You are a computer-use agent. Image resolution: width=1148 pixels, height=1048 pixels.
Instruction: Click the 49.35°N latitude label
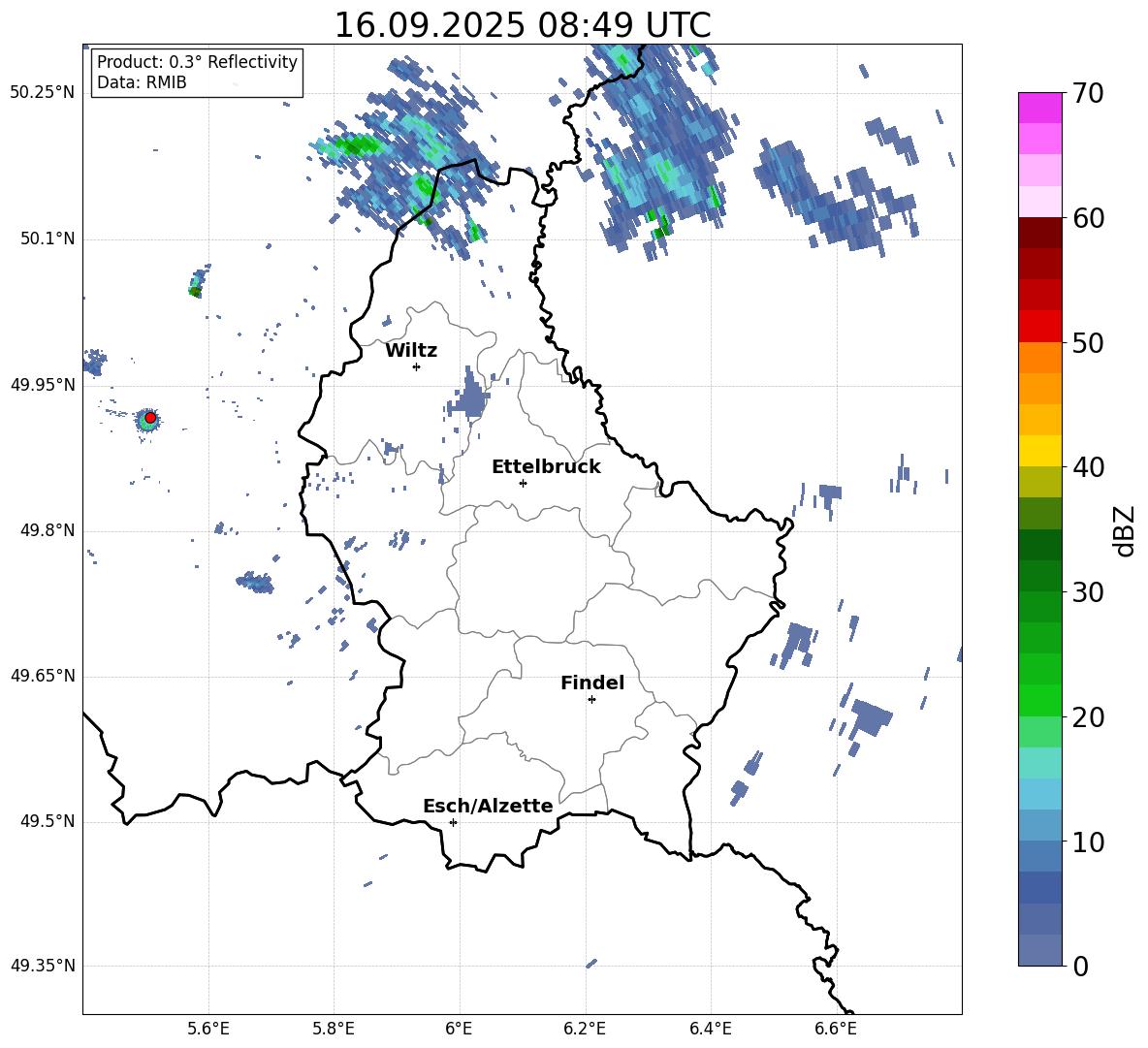coord(43,966)
